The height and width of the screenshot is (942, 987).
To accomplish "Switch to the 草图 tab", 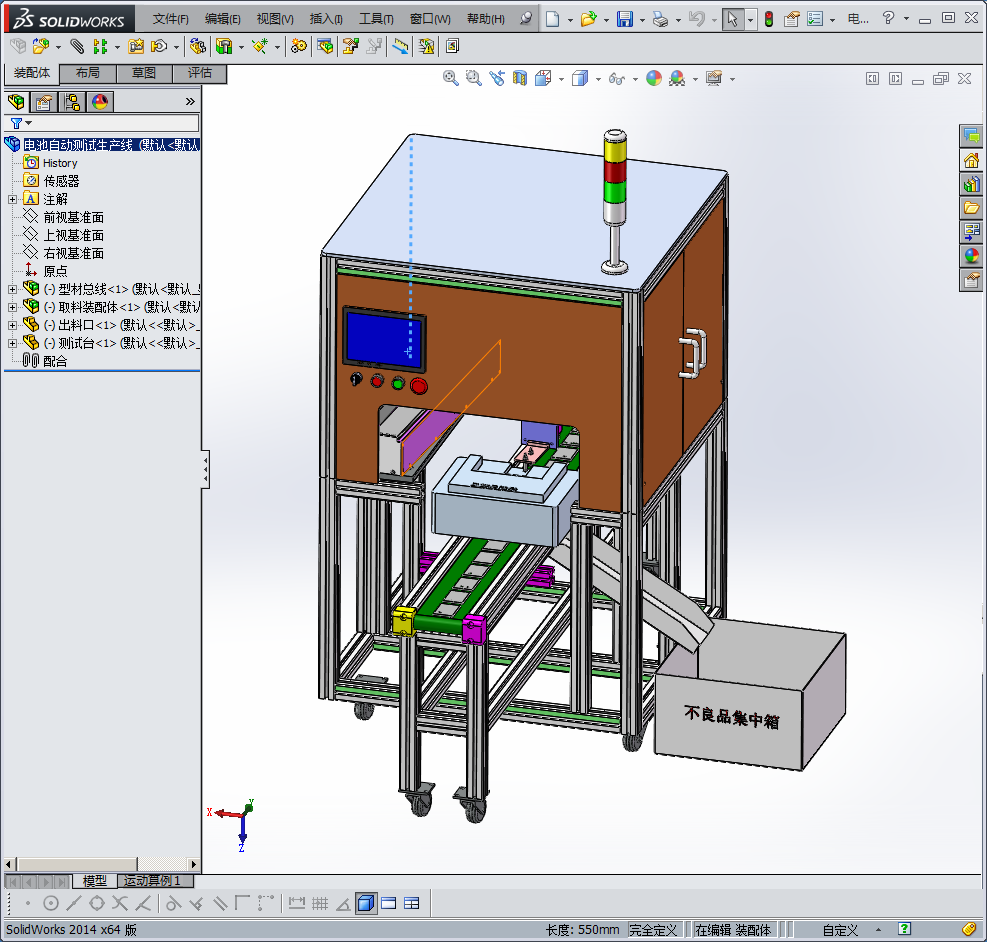I will coord(143,73).
